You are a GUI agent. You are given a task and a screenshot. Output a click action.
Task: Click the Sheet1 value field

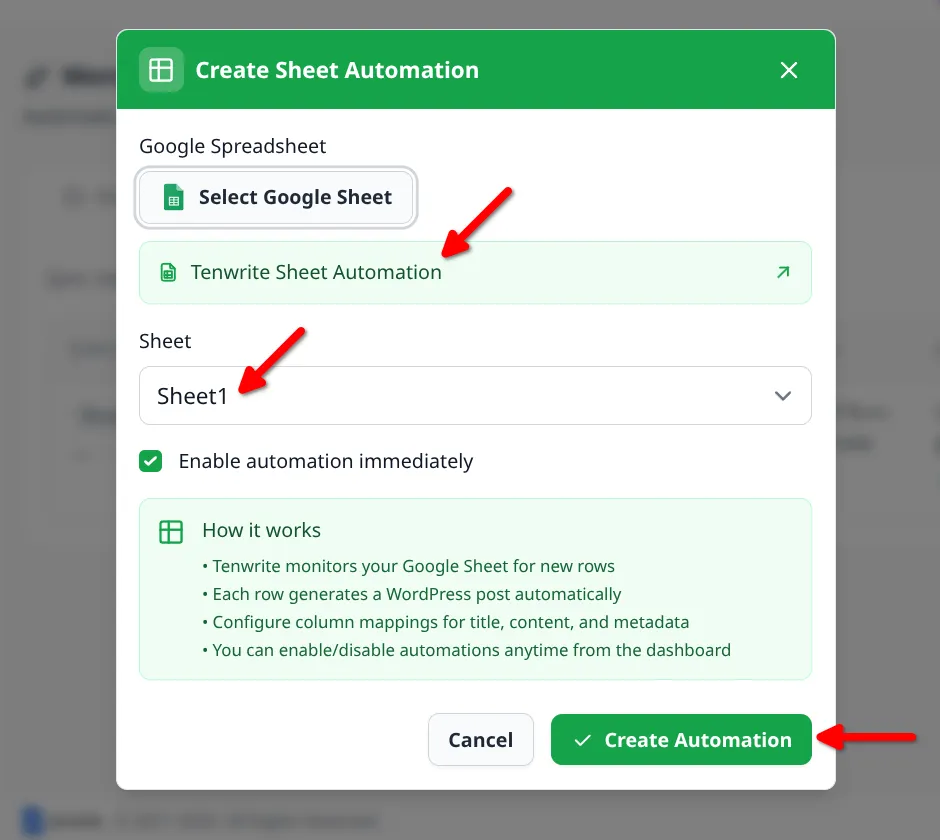(193, 395)
